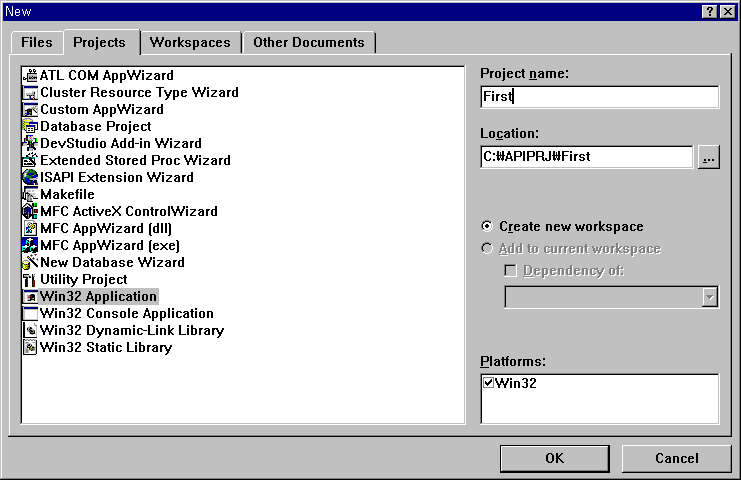Select ISAPI Extension Wizard text
741x480 pixels.
click(117, 178)
